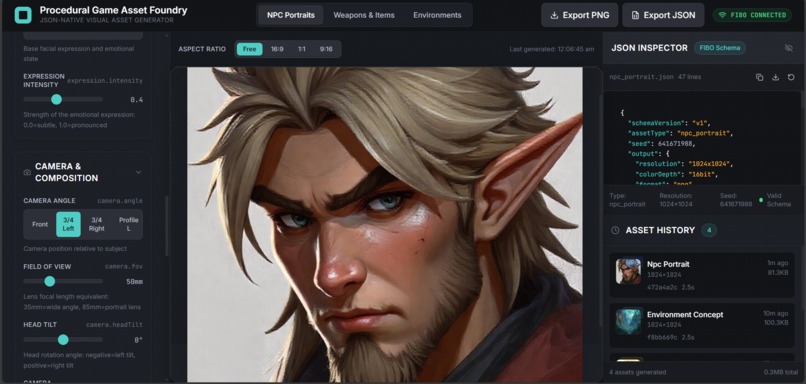Viewport: 806px width, 384px height.
Task: Select the Free aspect ratio
Action: pos(249,49)
